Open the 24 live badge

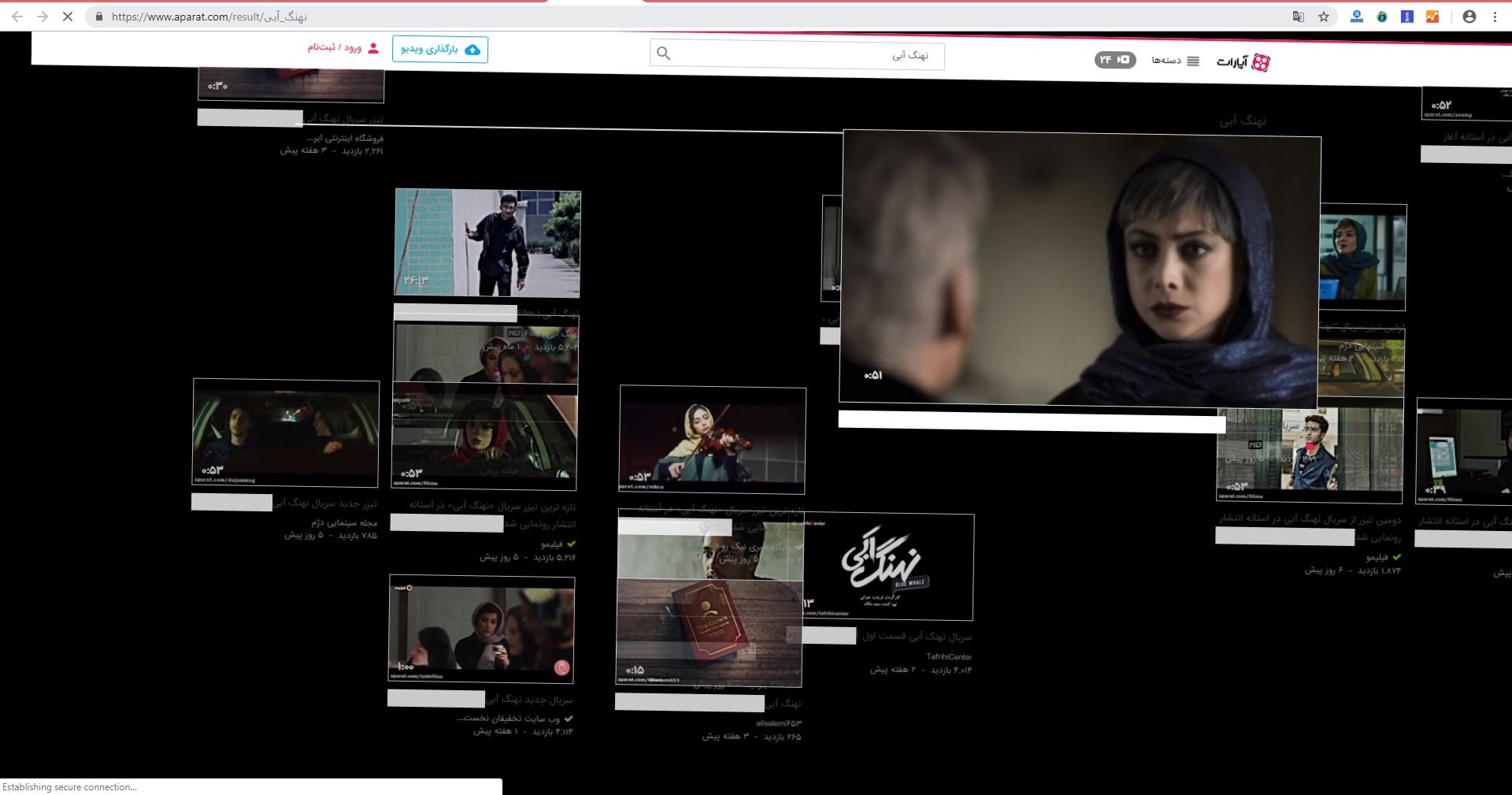tap(1115, 60)
